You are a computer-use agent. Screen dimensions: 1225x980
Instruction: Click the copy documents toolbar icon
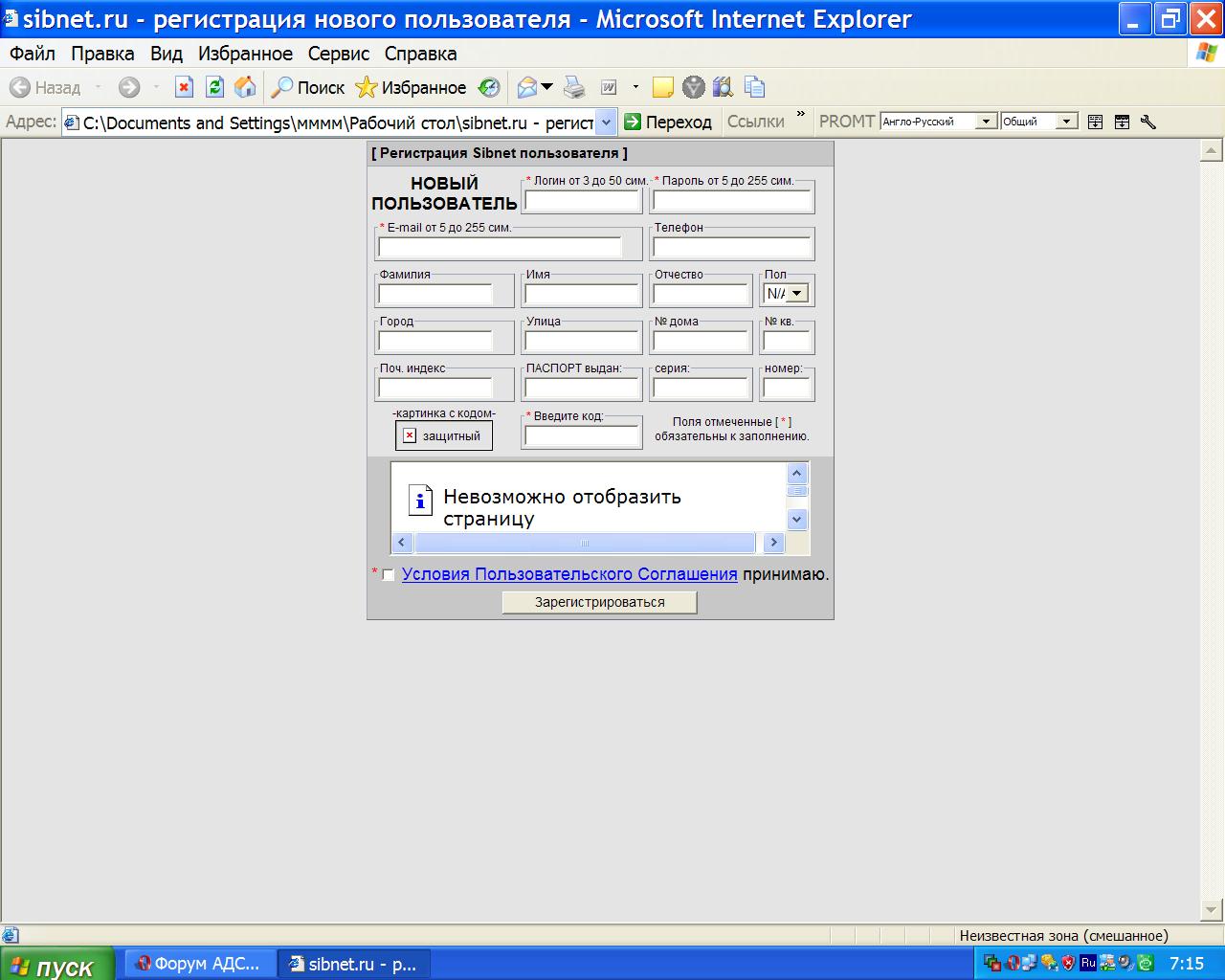[754, 87]
